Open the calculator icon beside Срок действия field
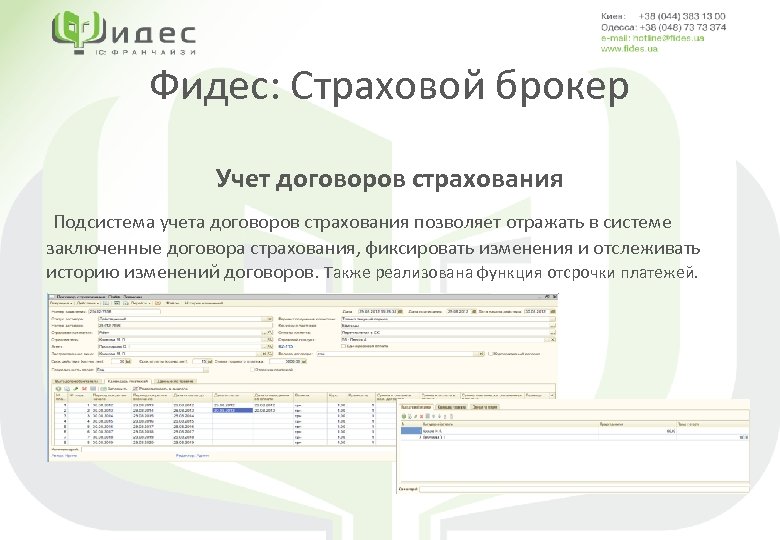Screen dimensions: 780x540 [x=128, y=361]
